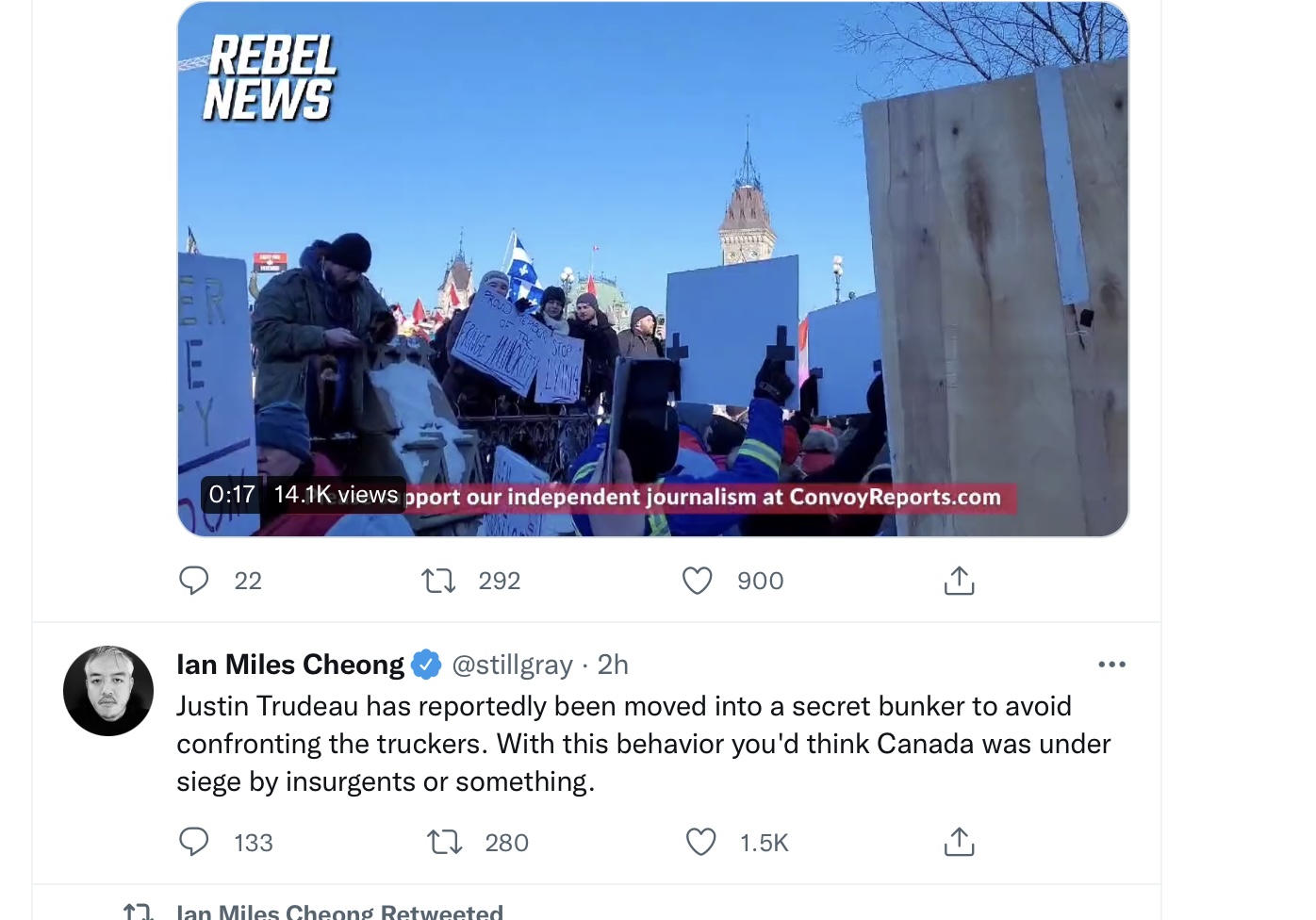Reply to the Rebel News video tweet

194,580
